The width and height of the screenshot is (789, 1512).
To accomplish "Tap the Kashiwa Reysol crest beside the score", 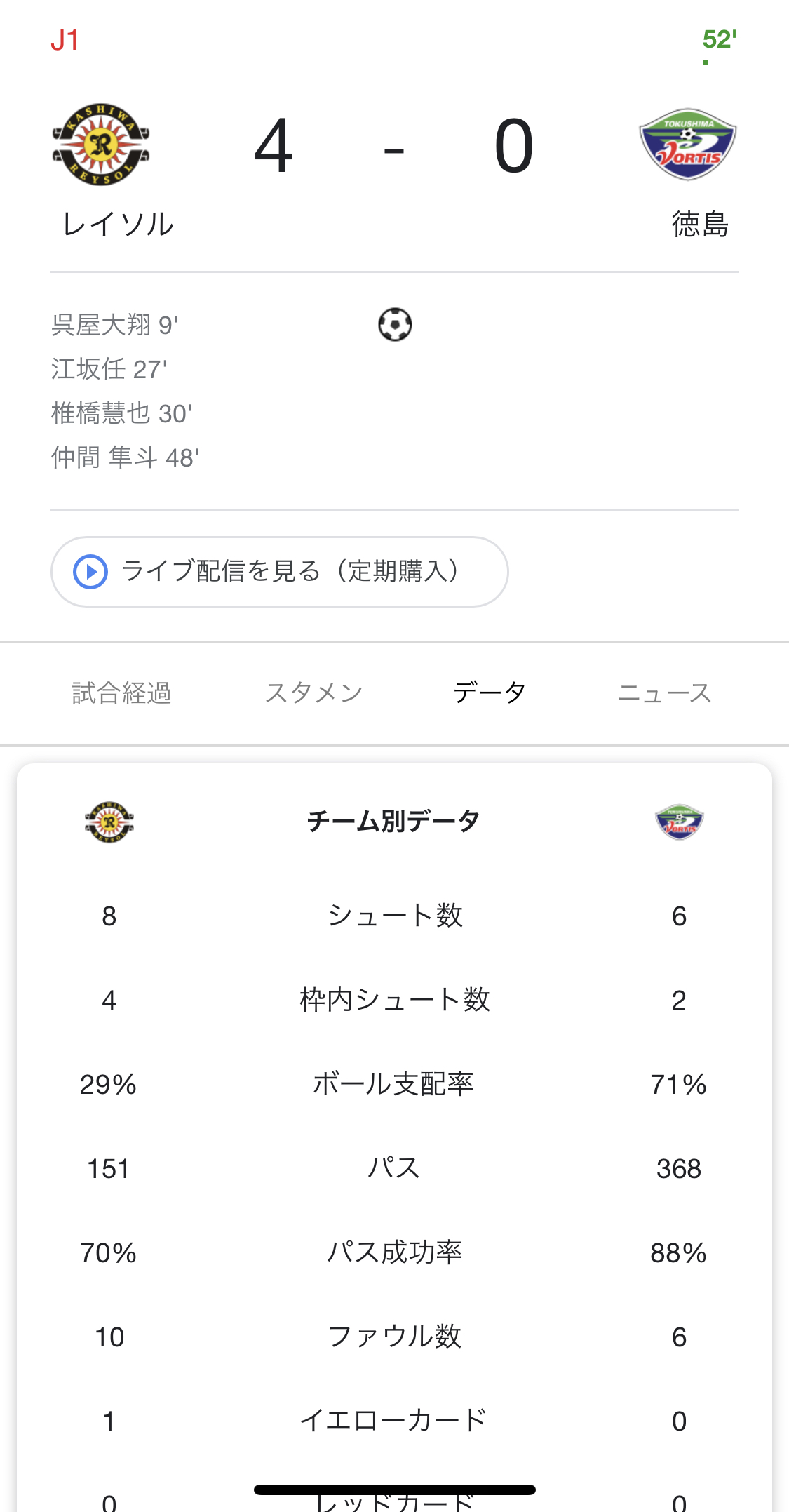I will pos(101,145).
